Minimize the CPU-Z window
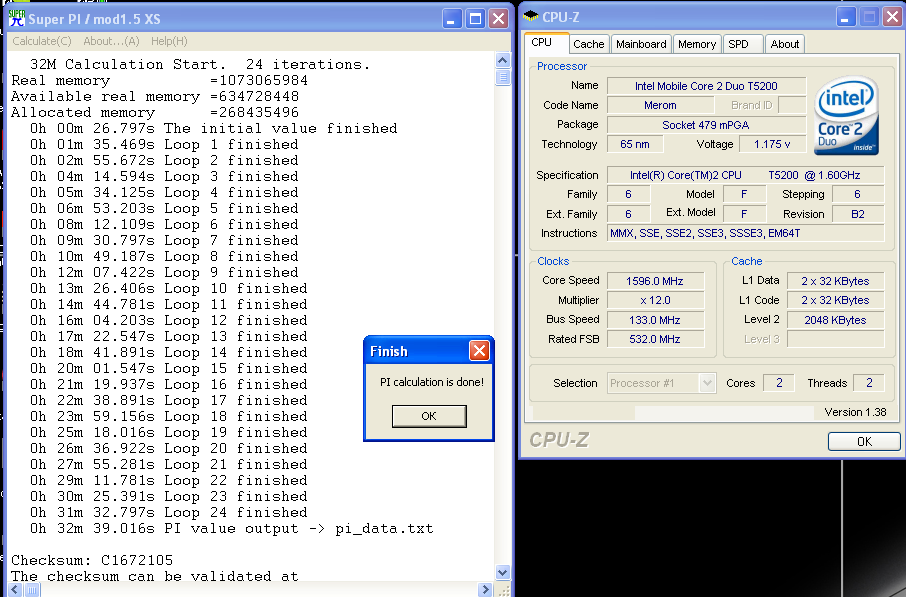The image size is (906, 597). point(845,17)
